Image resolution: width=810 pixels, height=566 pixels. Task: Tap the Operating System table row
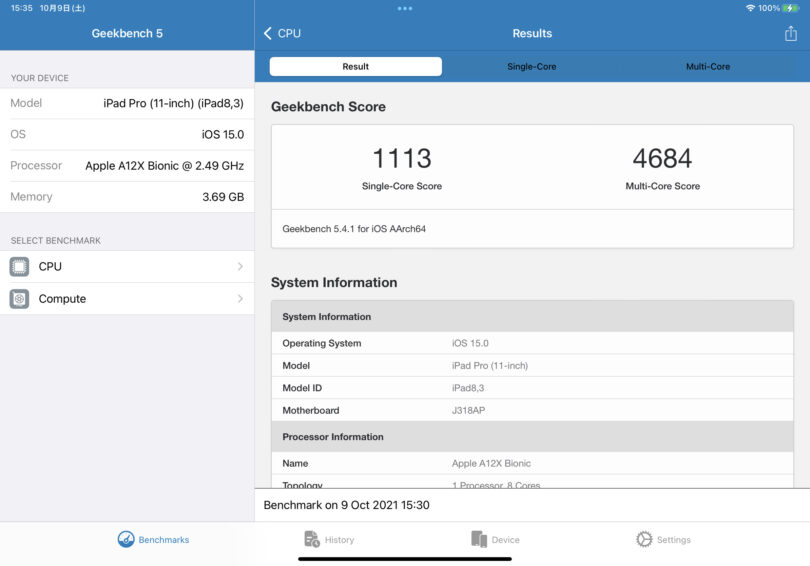pos(532,343)
